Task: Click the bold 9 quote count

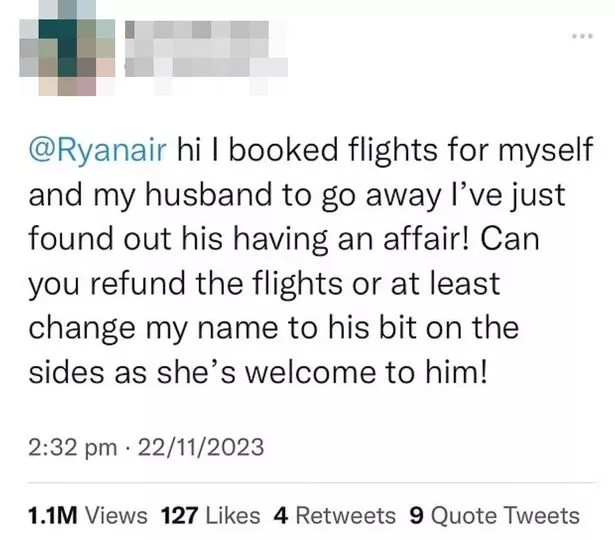Action: click(417, 515)
